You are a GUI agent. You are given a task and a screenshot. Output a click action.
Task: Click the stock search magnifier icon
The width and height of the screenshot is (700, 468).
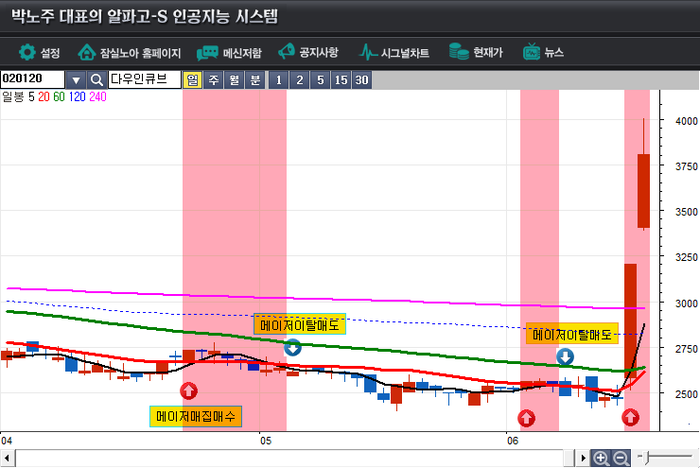(96, 80)
